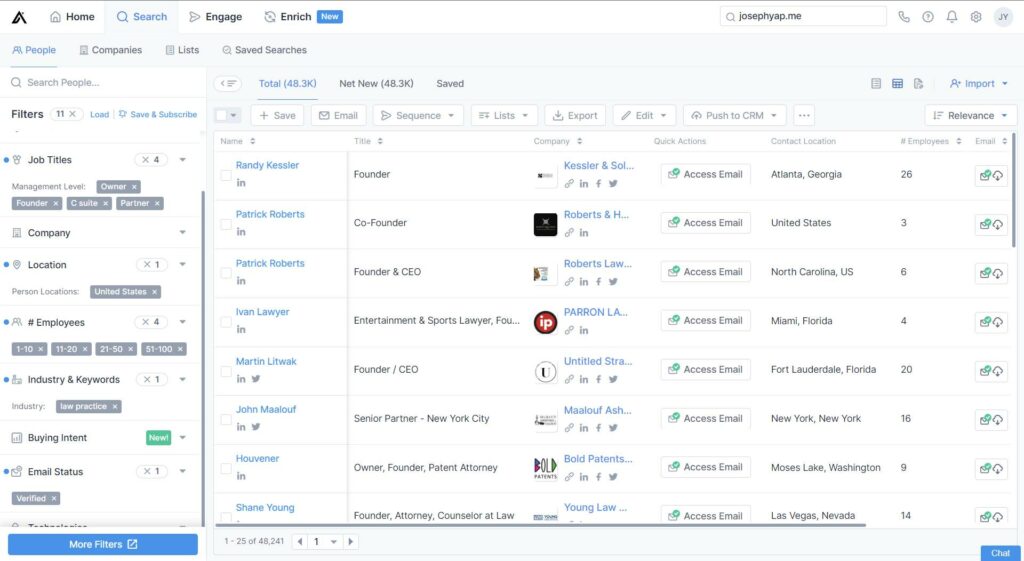Expand the Buying Intent filter
1024x561 pixels.
[x=183, y=438]
